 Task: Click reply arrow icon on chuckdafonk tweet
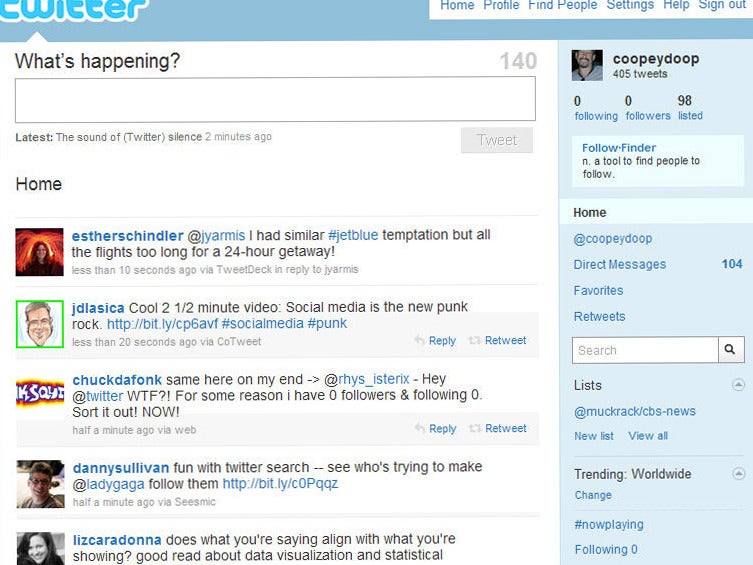[x=420, y=428]
